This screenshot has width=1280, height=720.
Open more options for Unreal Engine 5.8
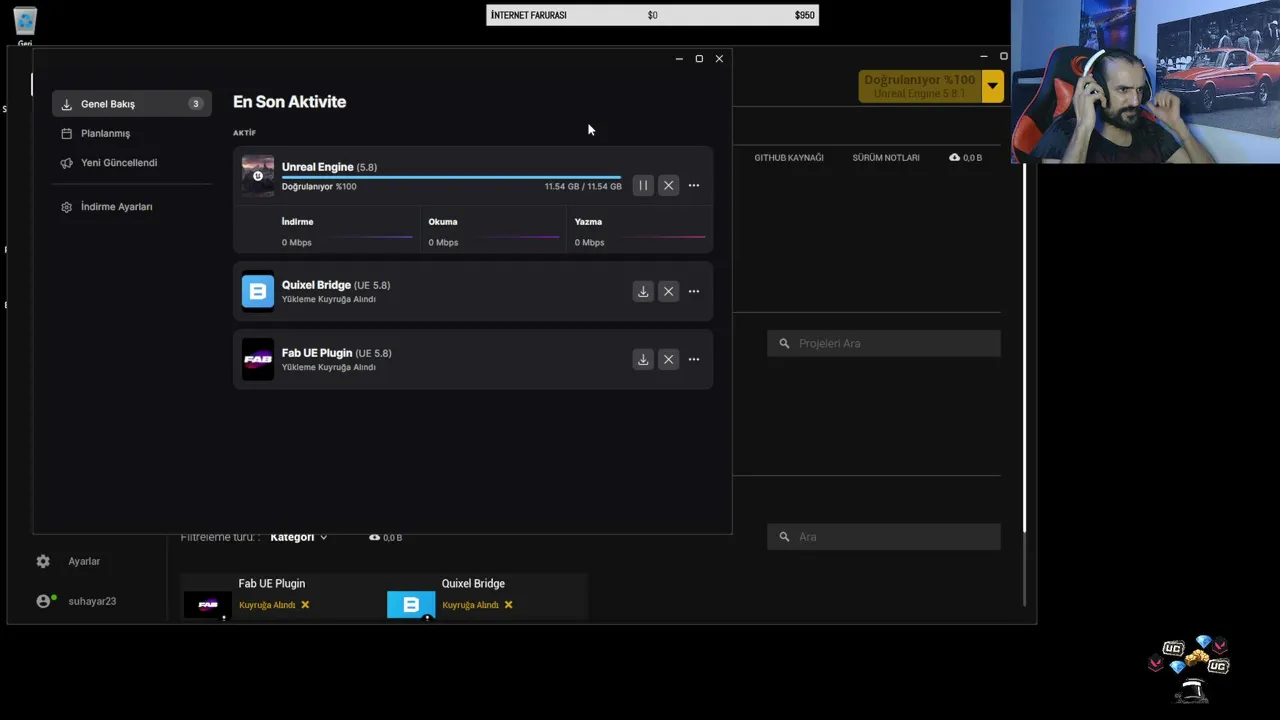click(694, 185)
